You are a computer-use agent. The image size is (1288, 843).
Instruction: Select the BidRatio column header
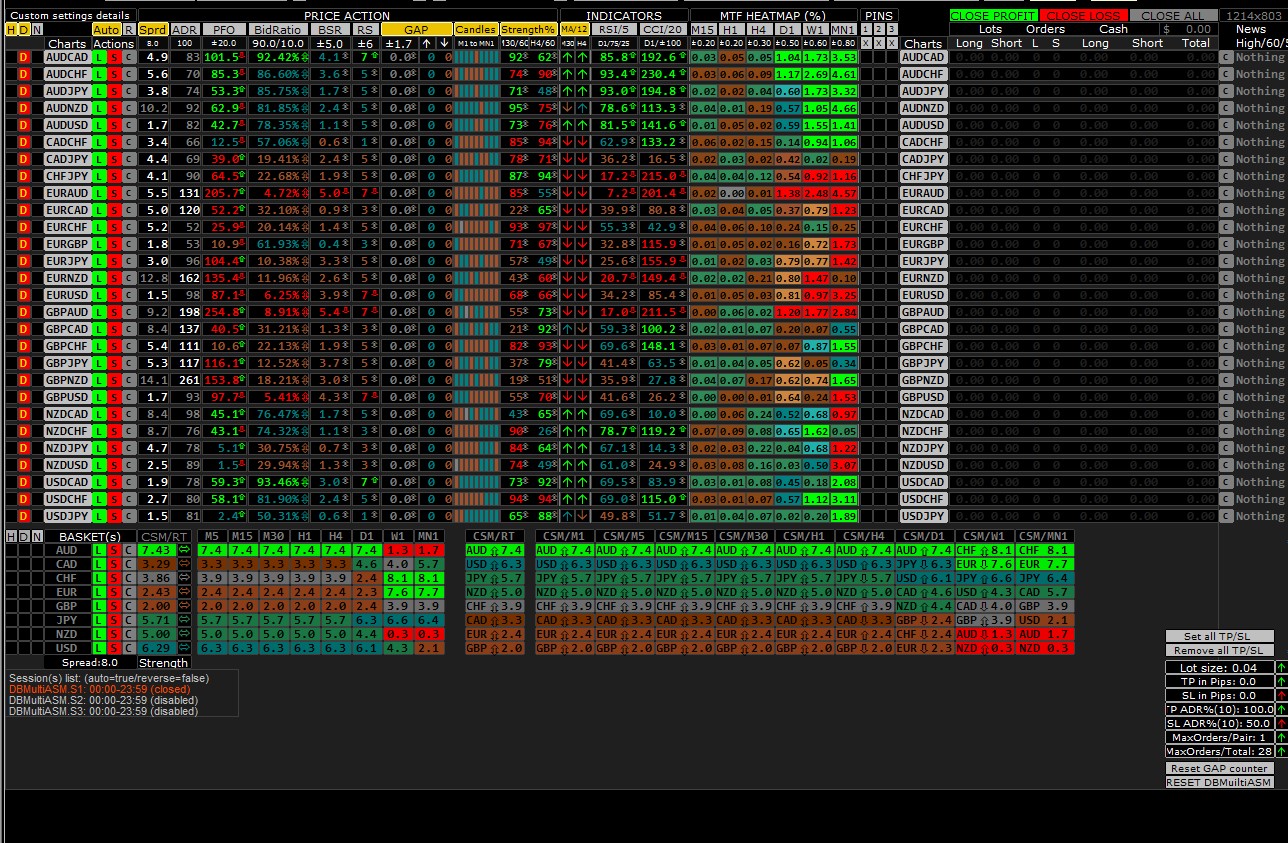[276, 29]
